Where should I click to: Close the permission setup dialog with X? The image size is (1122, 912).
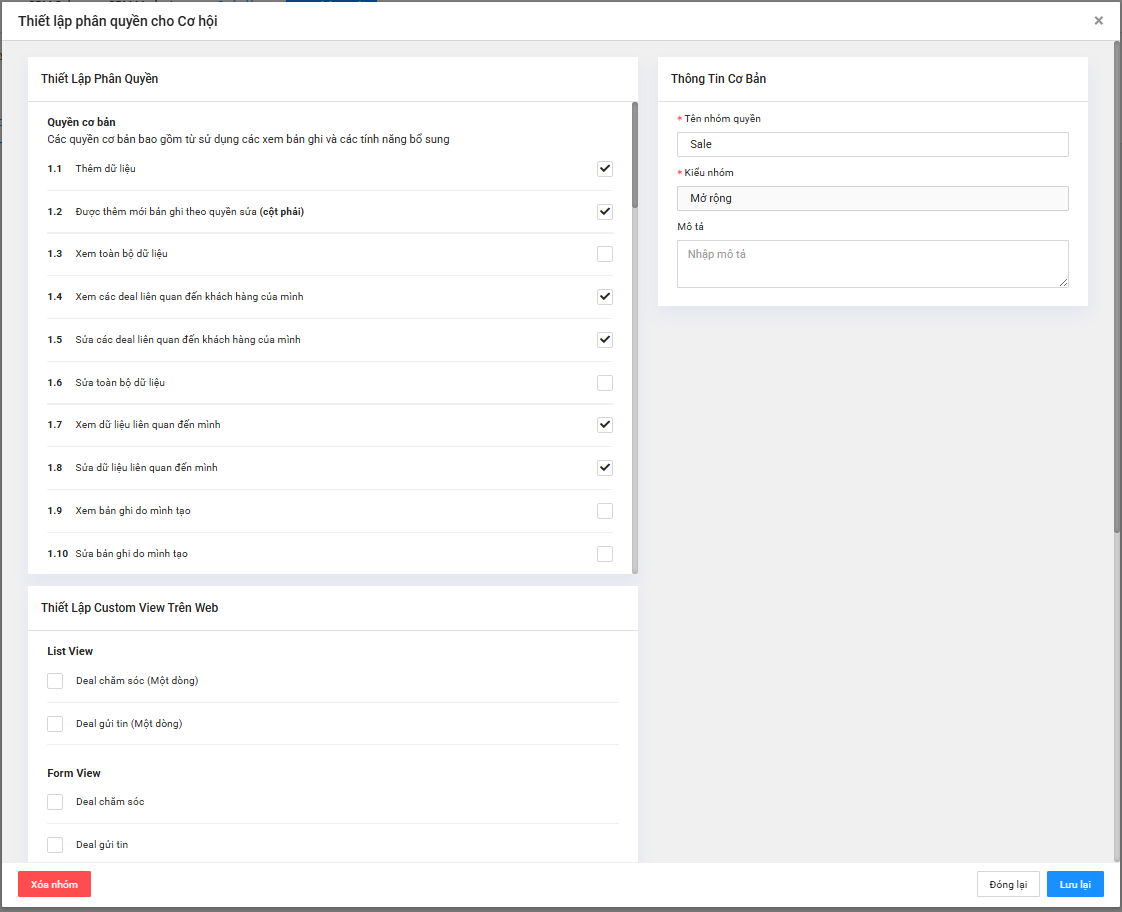(1098, 21)
